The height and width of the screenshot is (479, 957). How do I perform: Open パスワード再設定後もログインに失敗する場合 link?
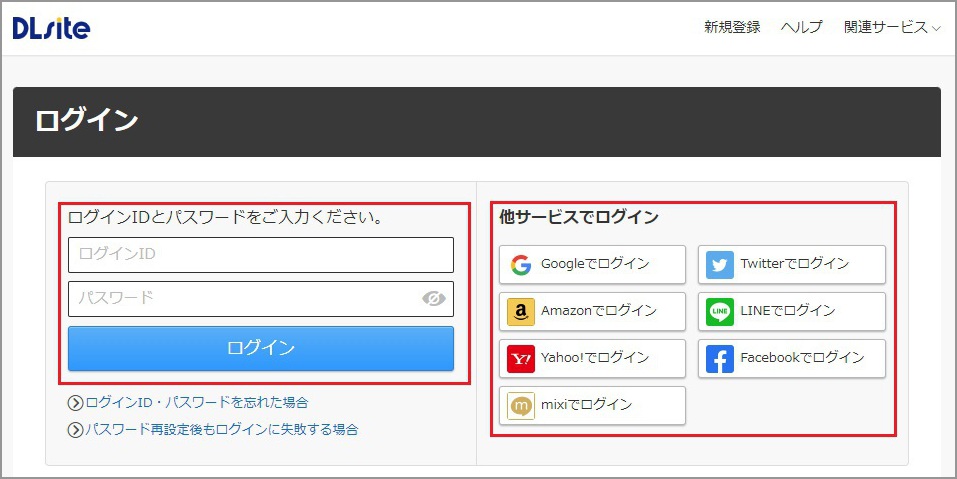click(x=222, y=429)
